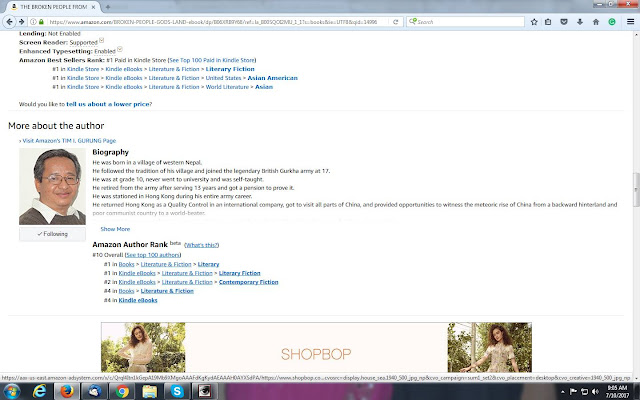Screen dimensions: 640x400
Task: Open Google Chrome from taskbar
Action: click(x=122, y=392)
